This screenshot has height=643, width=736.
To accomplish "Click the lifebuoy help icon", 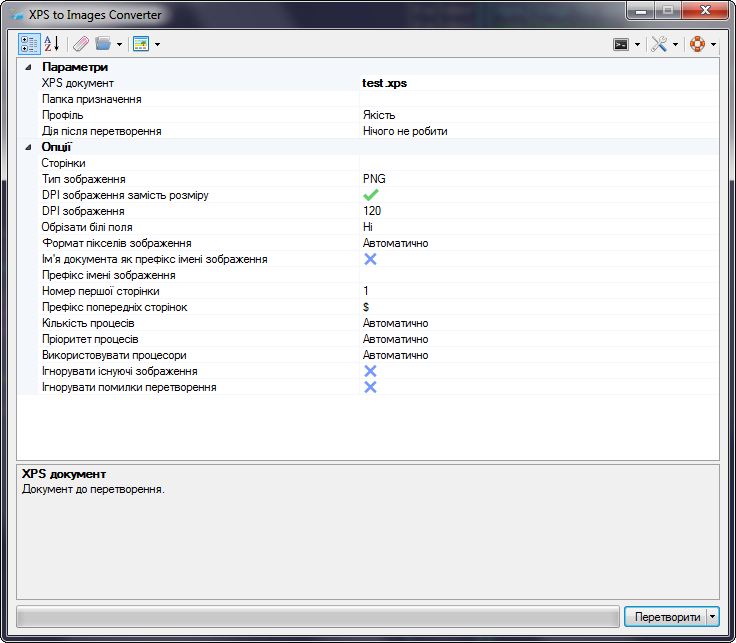I will click(698, 45).
